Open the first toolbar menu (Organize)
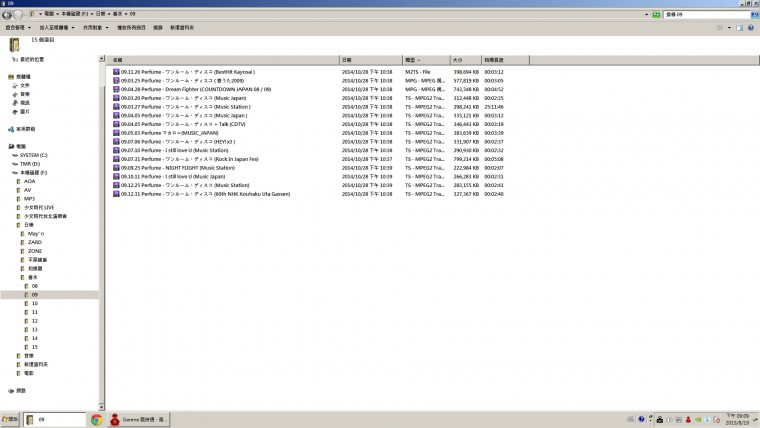This screenshot has width=760, height=428. coord(18,28)
